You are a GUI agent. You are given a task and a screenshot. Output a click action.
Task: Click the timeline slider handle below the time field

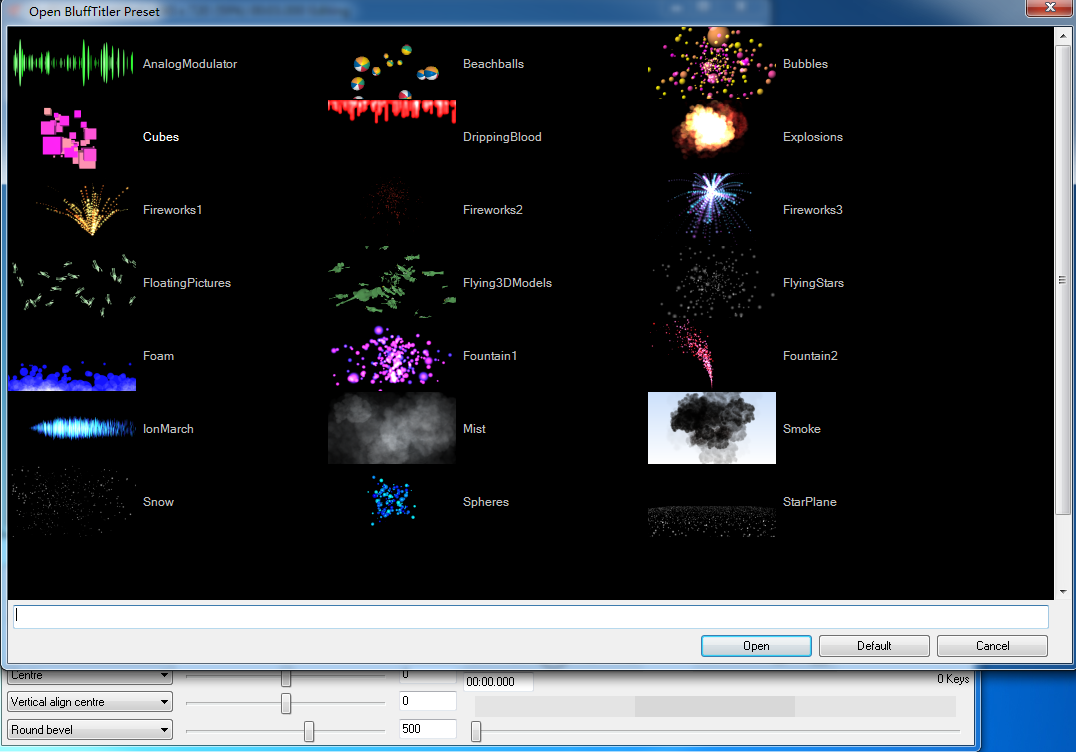click(476, 731)
